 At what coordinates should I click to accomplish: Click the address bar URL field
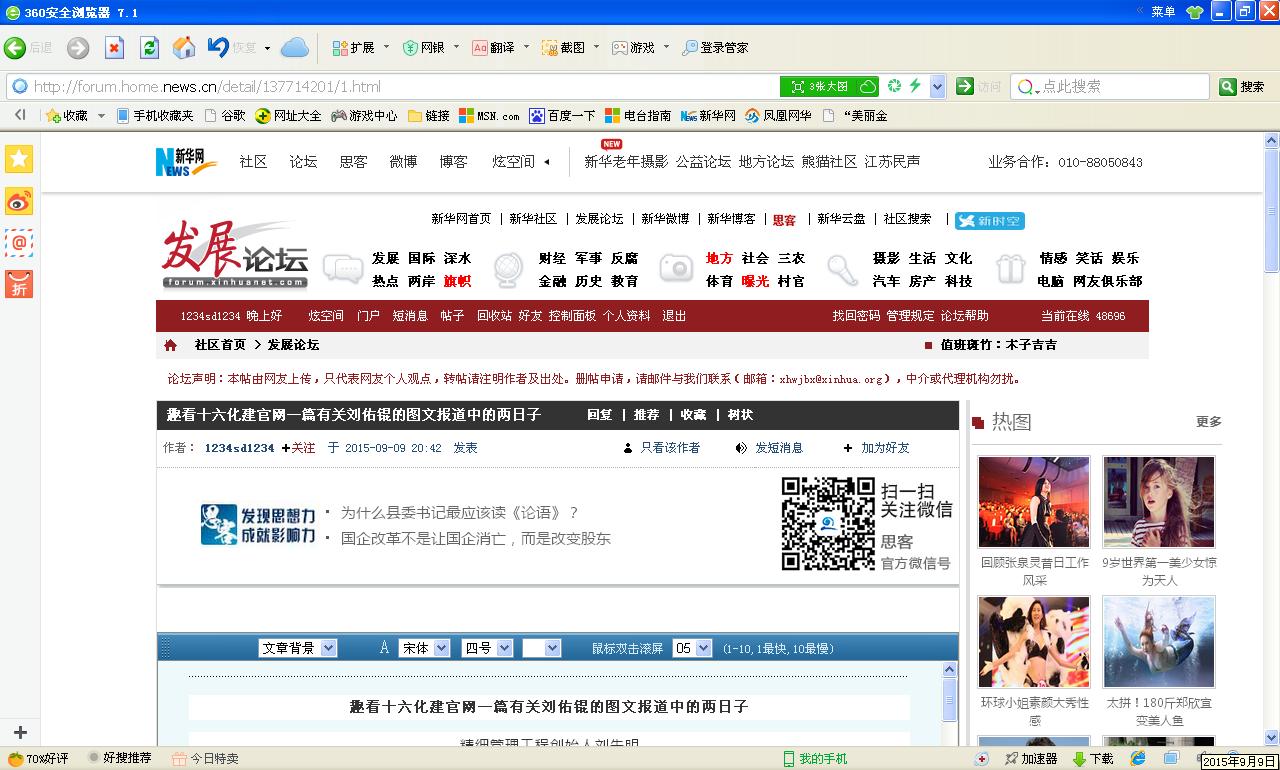pos(400,87)
